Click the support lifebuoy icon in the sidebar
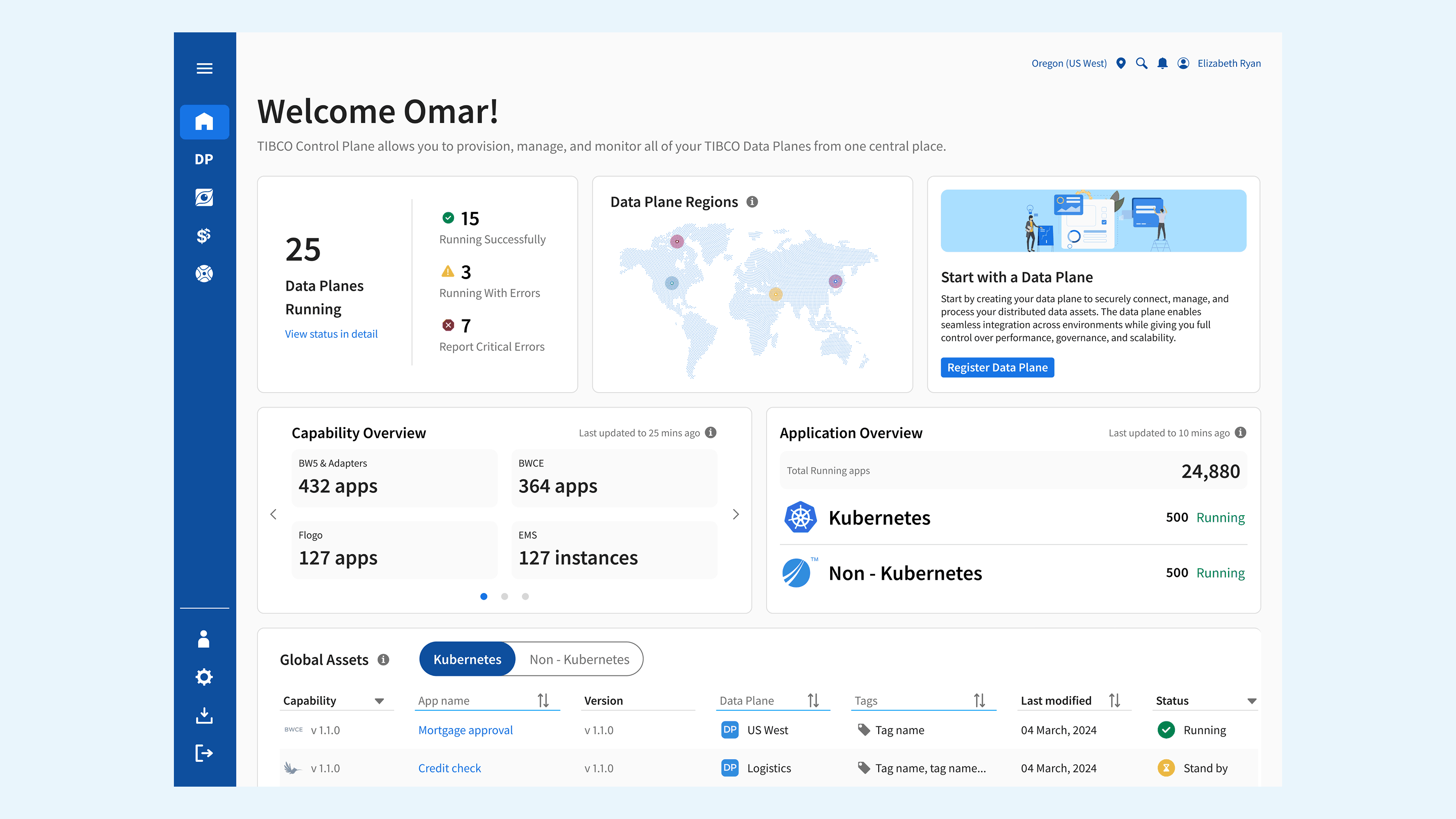1456x819 pixels. [204, 273]
